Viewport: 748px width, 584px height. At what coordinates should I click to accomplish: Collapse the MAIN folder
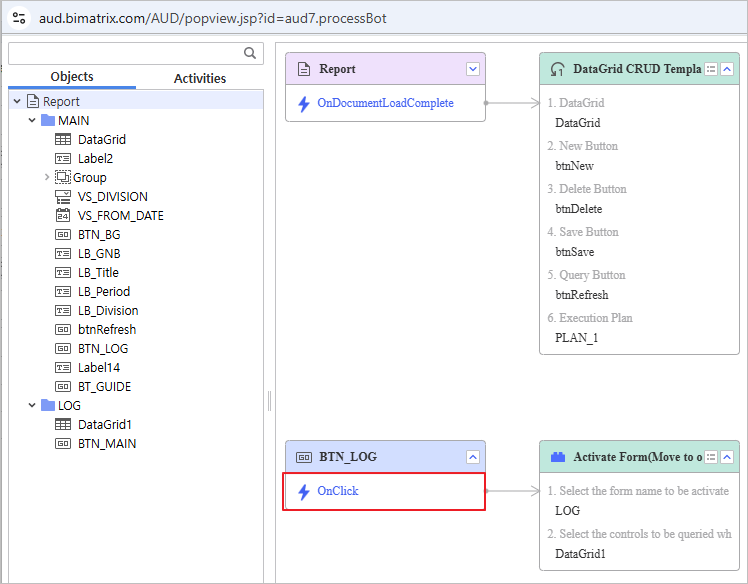[x=32, y=121]
